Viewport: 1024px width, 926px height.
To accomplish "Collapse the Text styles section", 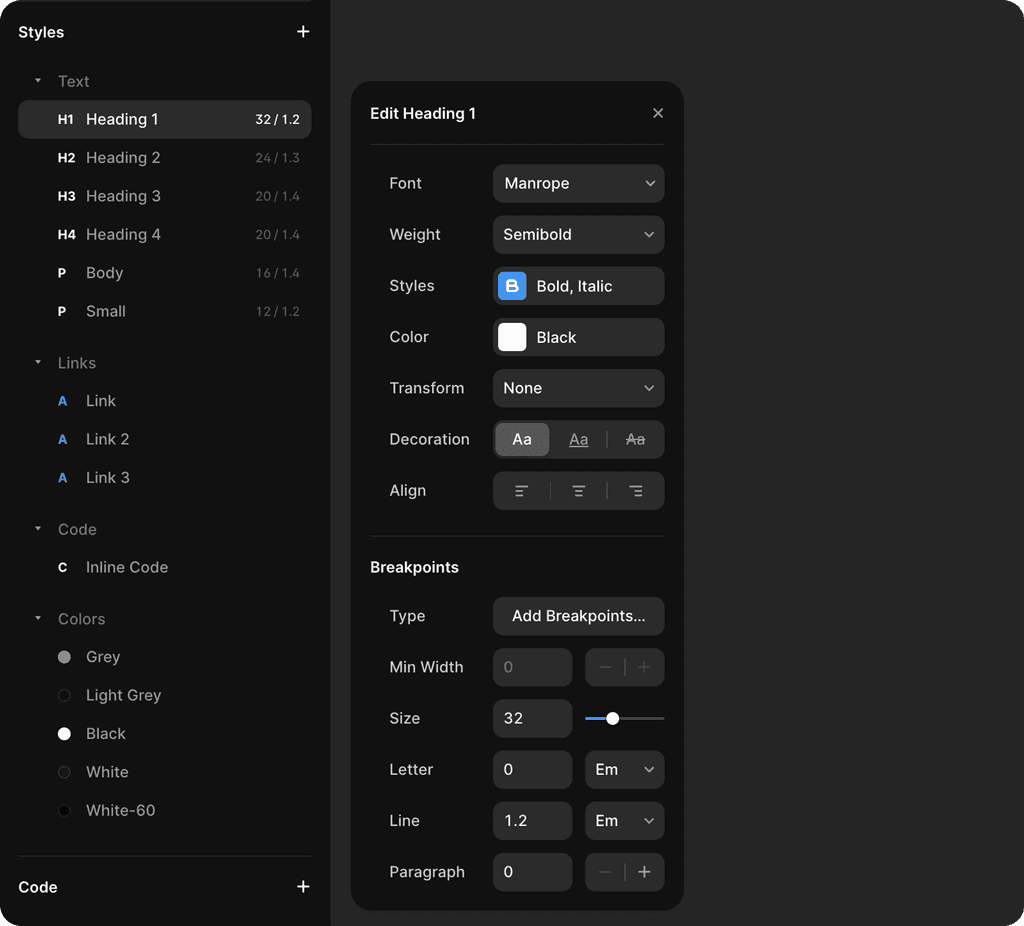I will point(38,81).
